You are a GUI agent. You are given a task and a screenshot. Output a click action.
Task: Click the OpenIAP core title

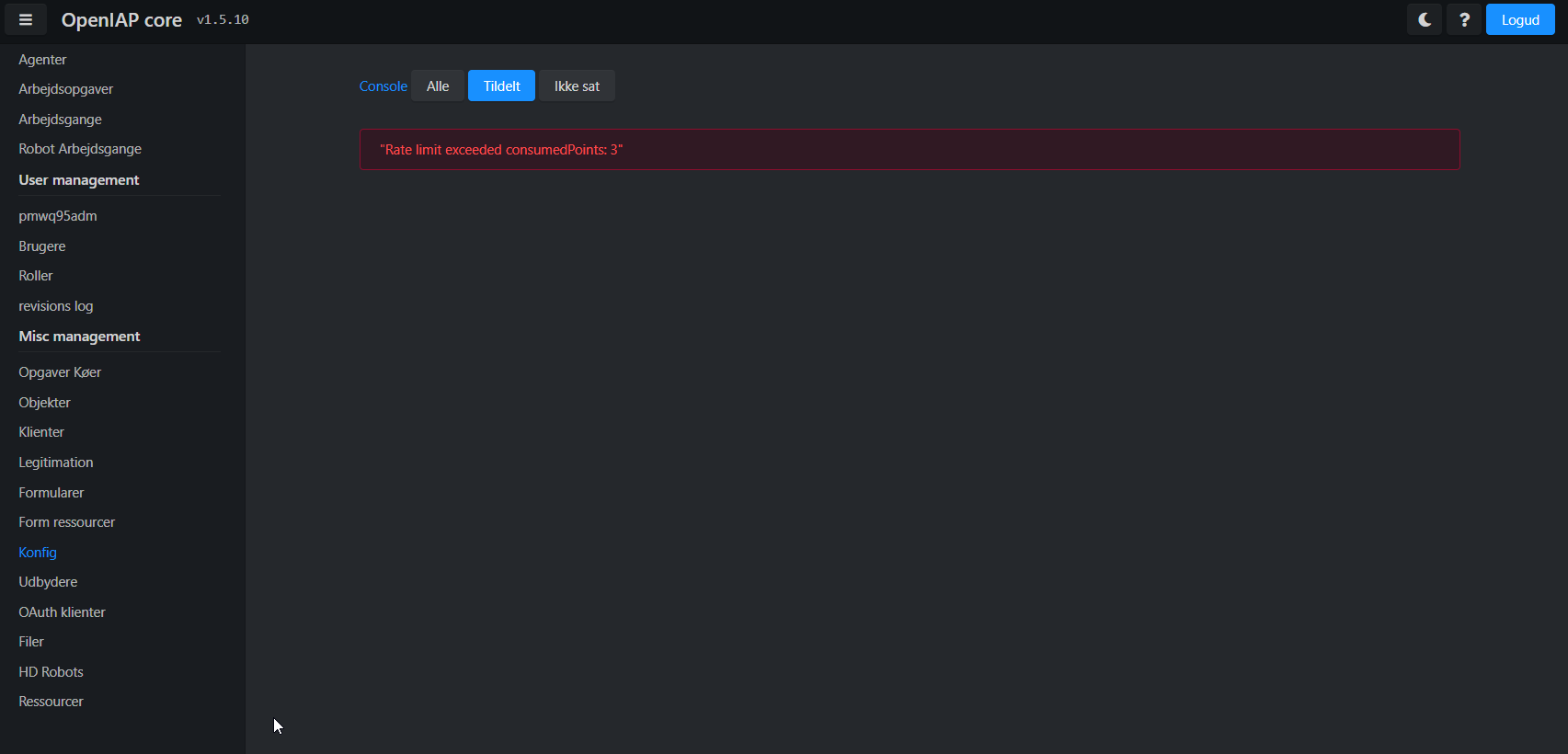tap(121, 20)
